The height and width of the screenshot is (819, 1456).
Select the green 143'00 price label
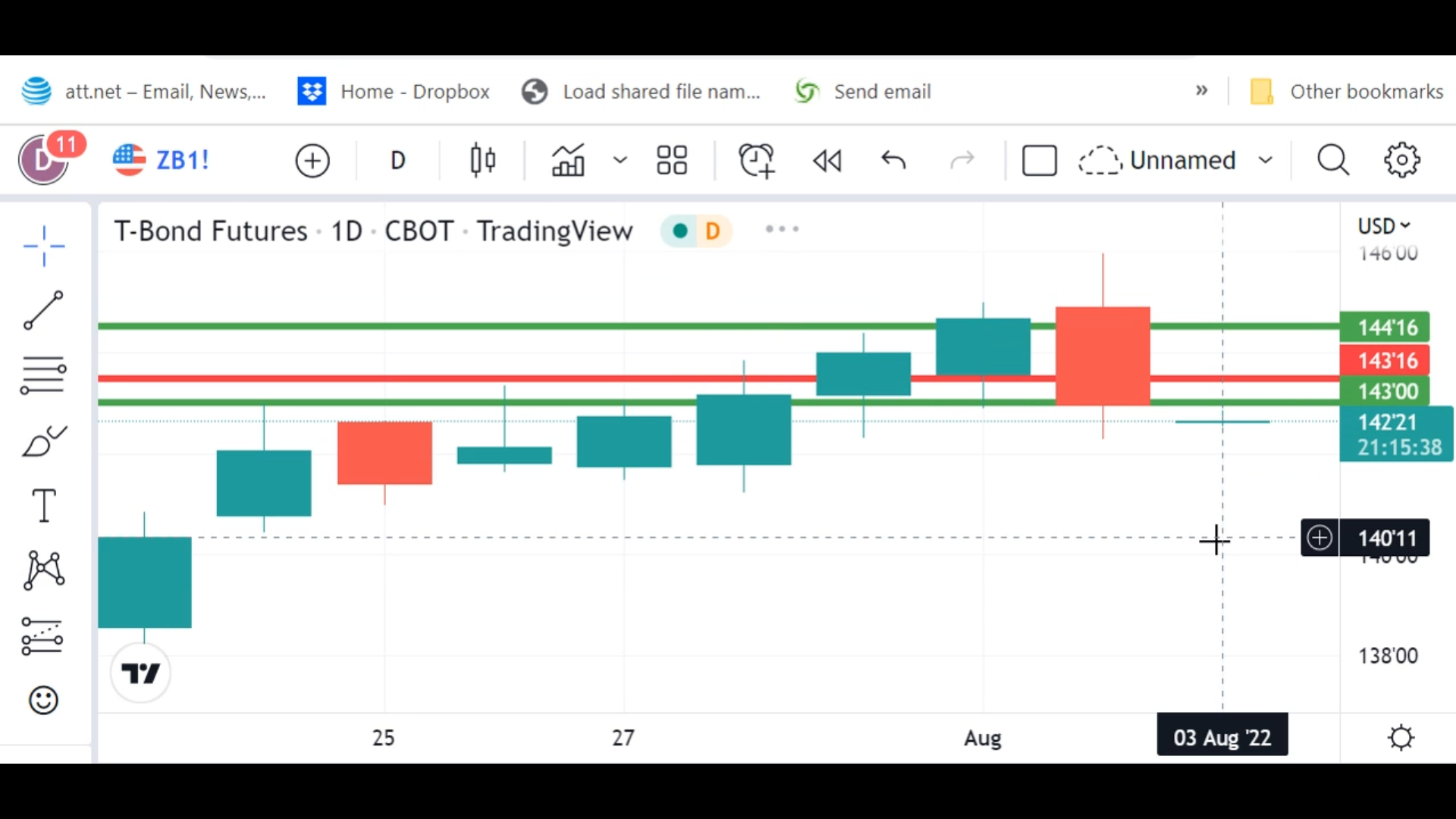click(1385, 391)
